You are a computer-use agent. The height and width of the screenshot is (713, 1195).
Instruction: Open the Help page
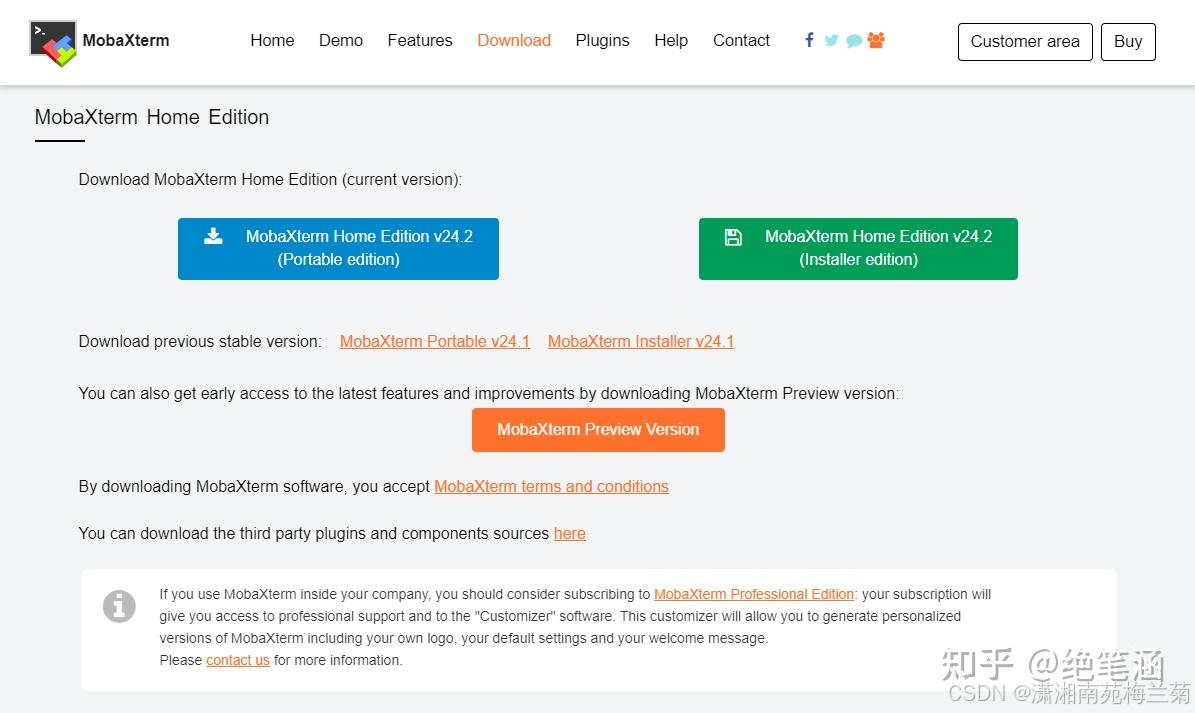tap(671, 40)
